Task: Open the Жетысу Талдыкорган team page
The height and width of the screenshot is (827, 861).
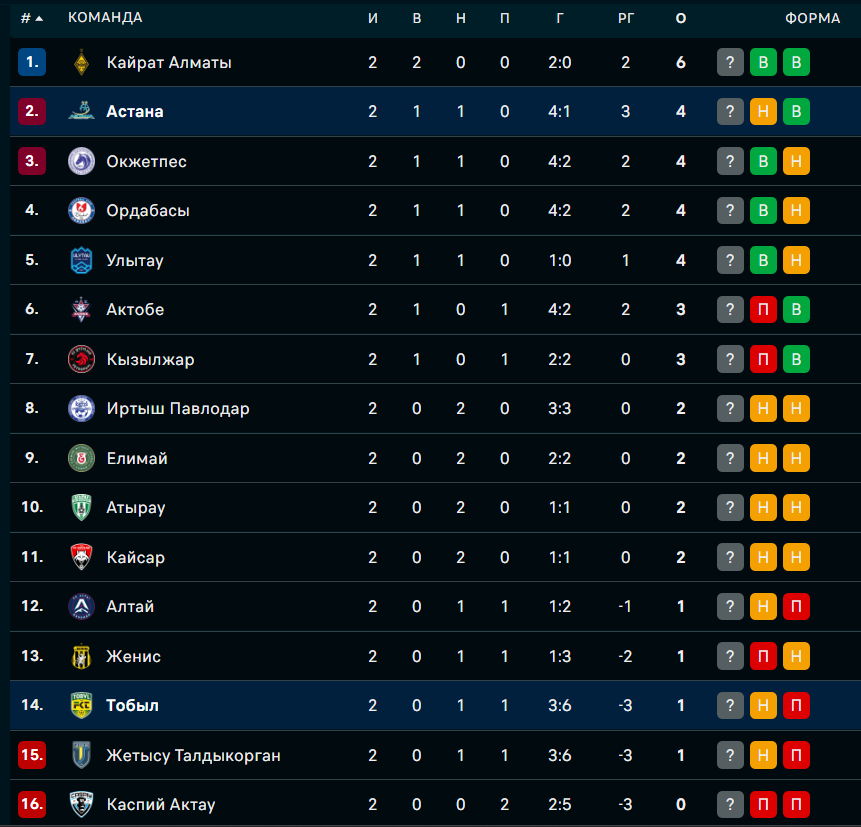Action: pos(193,755)
